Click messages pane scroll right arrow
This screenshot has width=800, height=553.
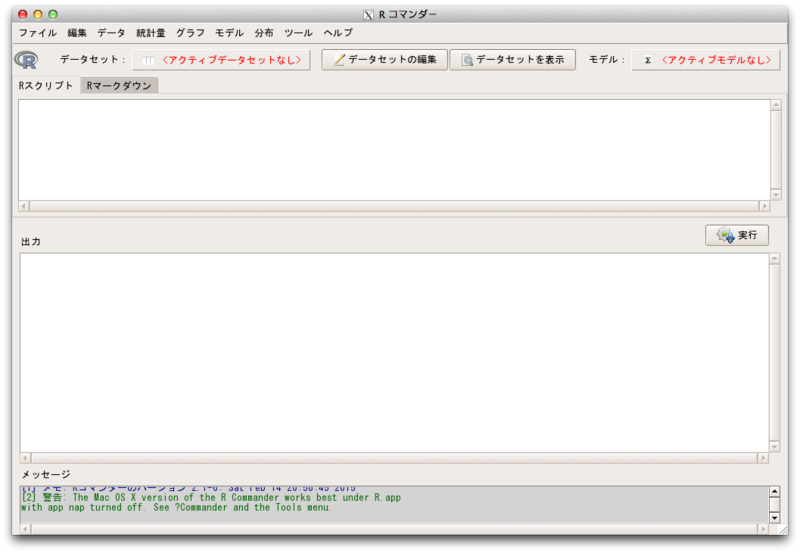pos(763,530)
